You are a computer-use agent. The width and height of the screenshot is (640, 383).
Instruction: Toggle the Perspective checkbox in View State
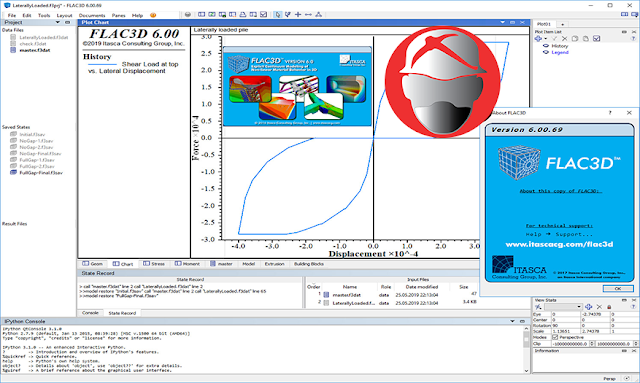(x=555, y=338)
